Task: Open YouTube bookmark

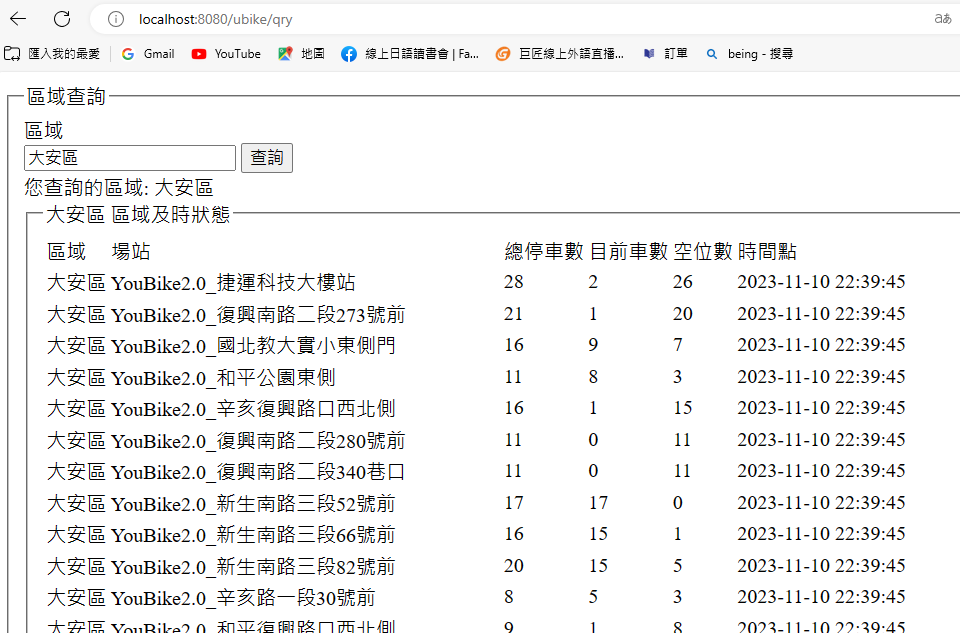Action: [226, 54]
